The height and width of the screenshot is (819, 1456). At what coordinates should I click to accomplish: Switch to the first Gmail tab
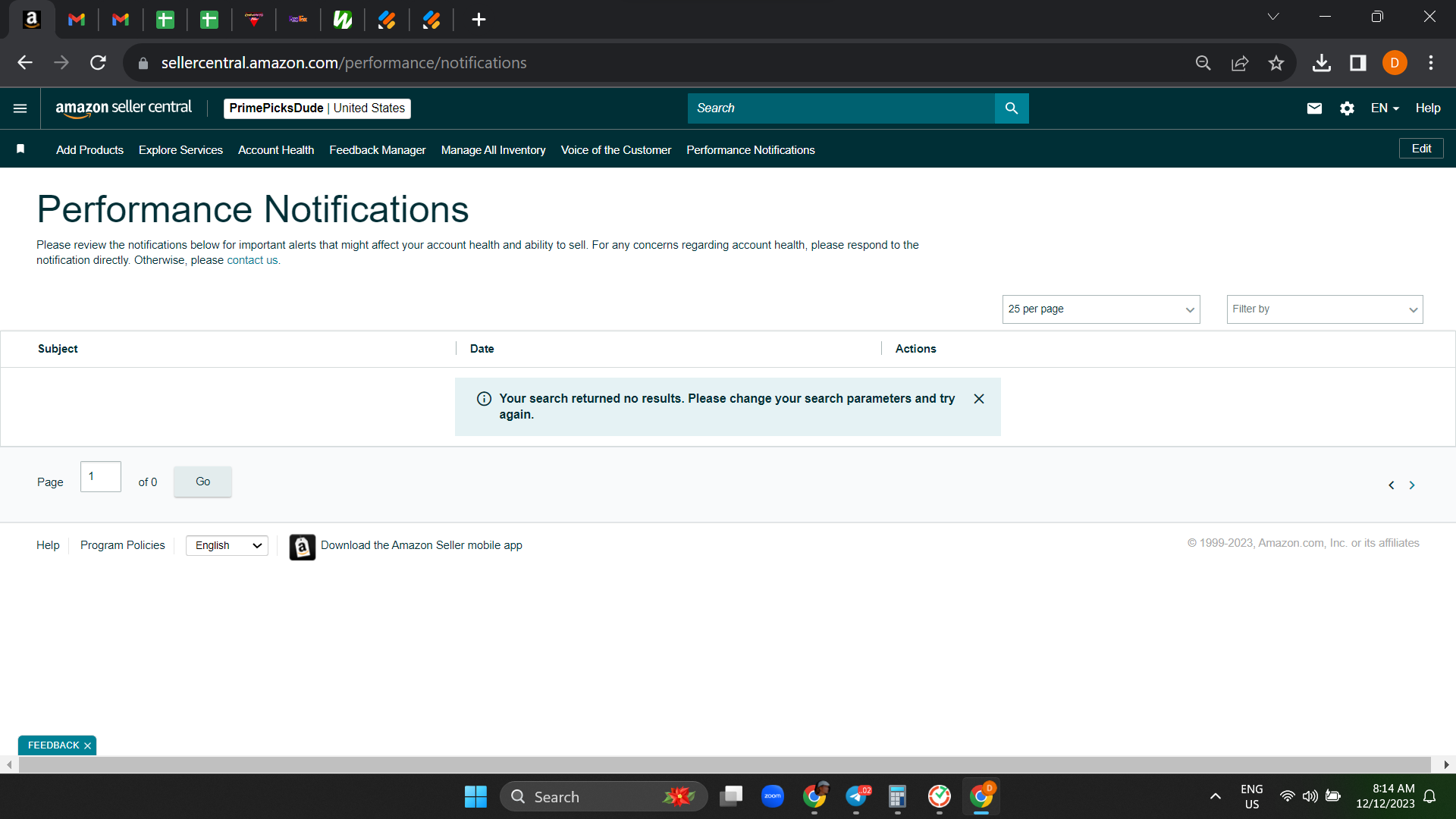77,20
